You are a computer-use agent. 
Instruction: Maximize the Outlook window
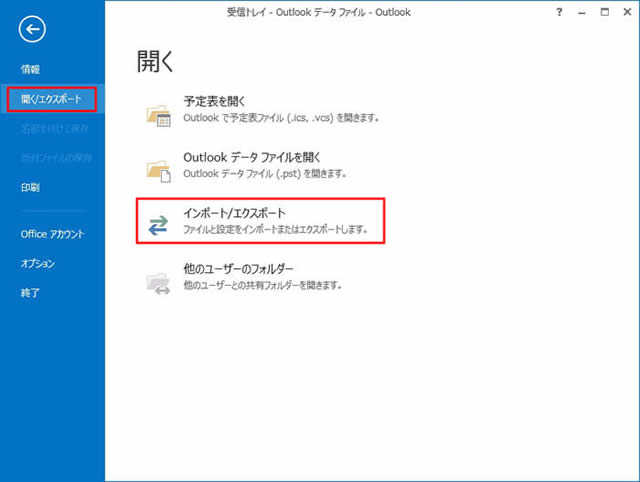pos(604,12)
